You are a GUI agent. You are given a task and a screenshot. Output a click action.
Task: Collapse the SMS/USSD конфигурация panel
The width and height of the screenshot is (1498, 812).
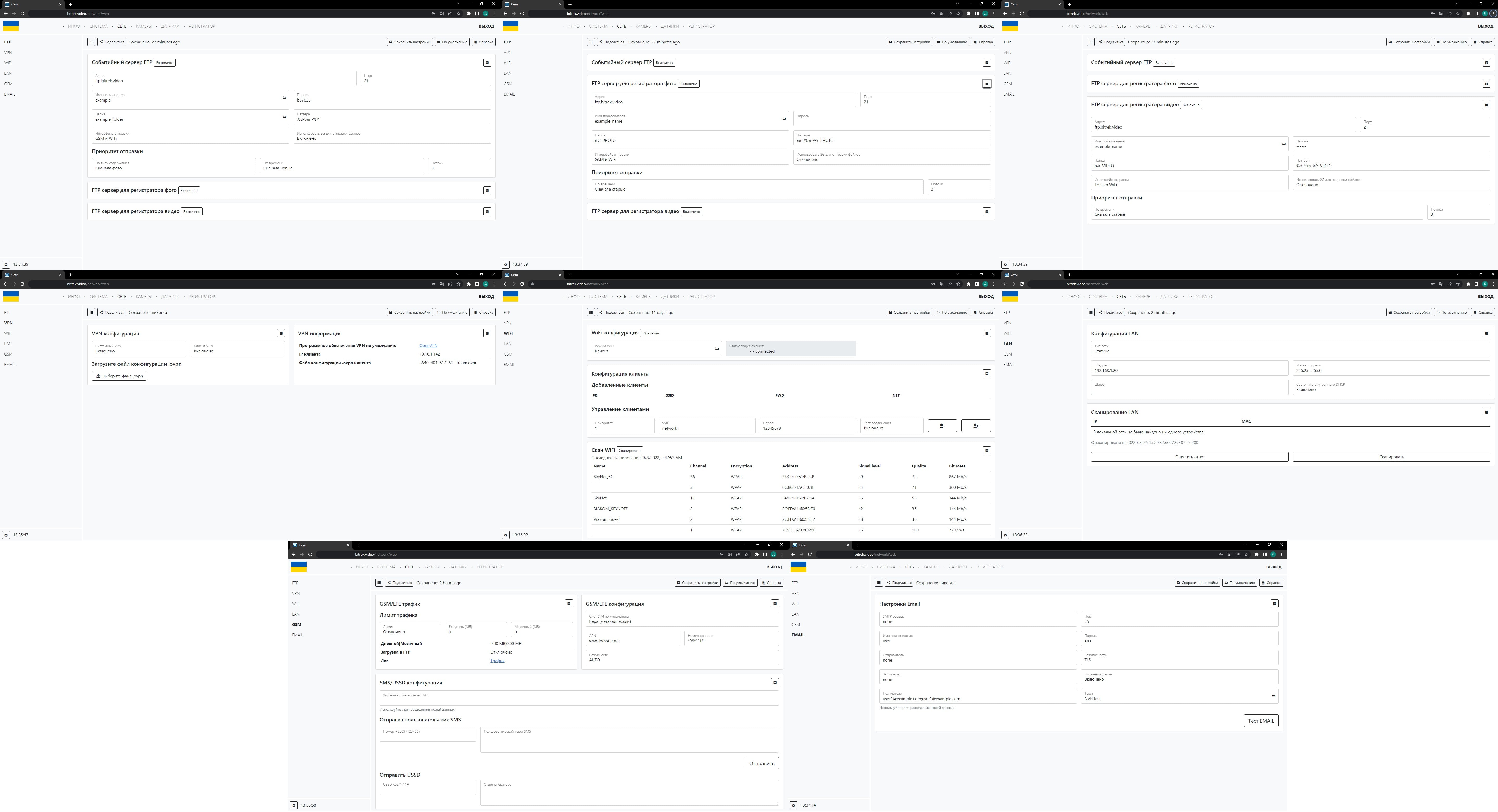coord(775,682)
